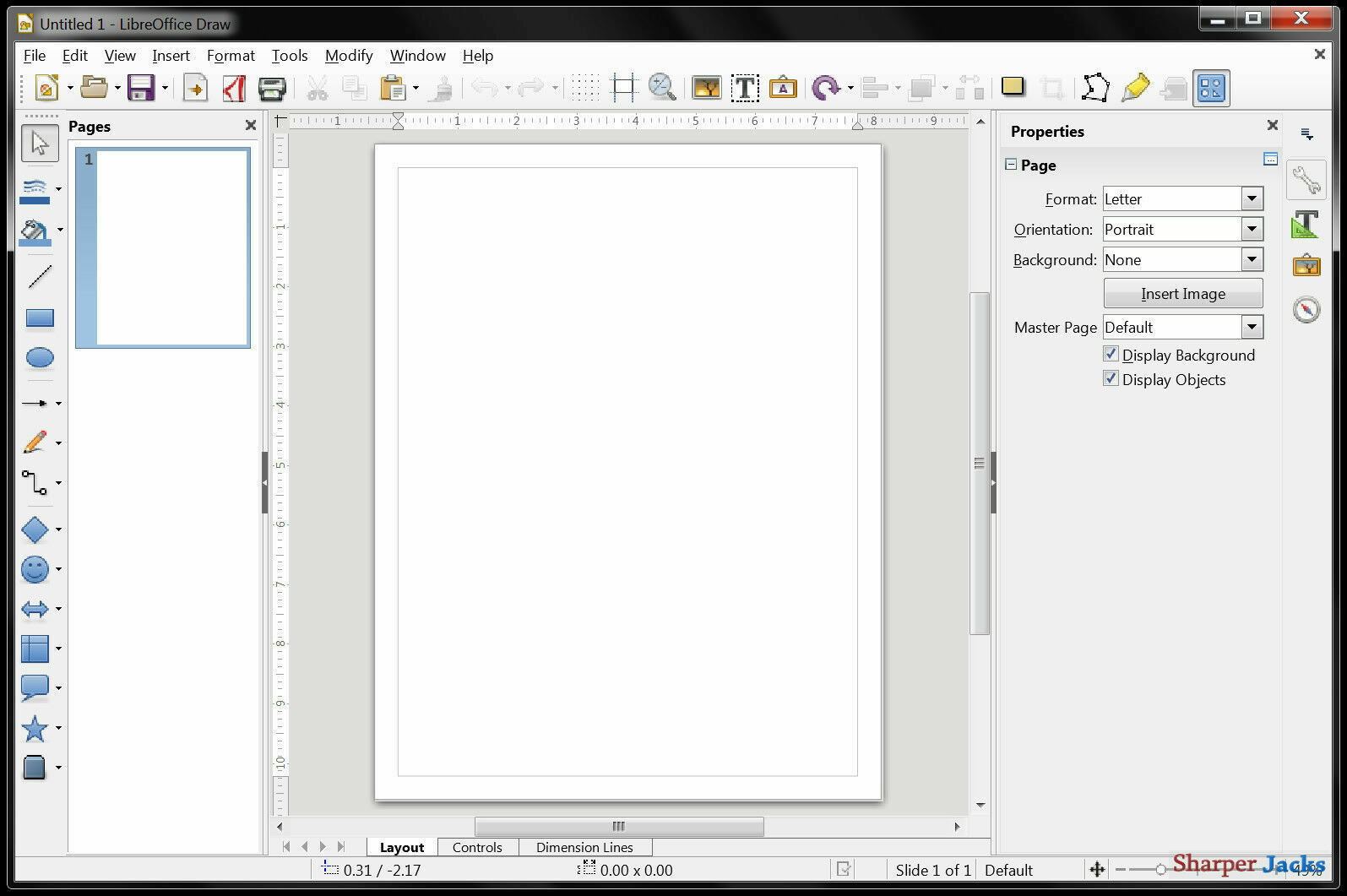Click the Print icon
This screenshot has width=1347, height=896.
tap(272, 88)
